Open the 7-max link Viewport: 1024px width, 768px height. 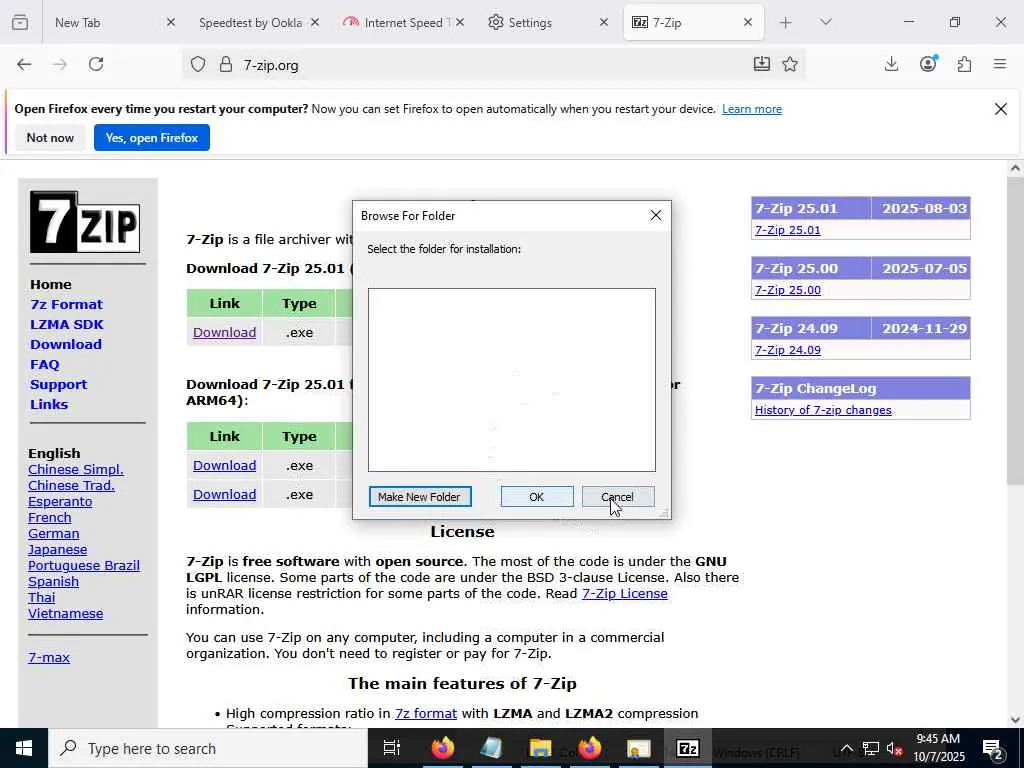tap(49, 658)
